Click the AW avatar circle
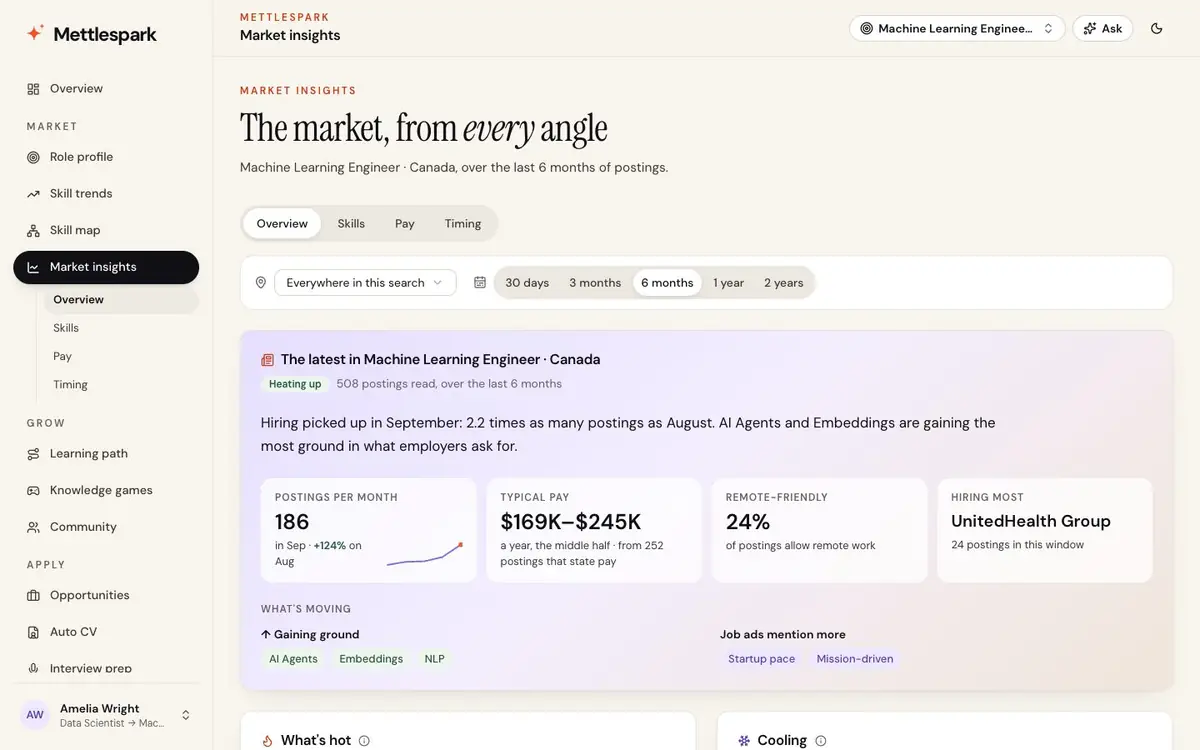Screen dimensions: 1200x750 [x=35, y=715]
